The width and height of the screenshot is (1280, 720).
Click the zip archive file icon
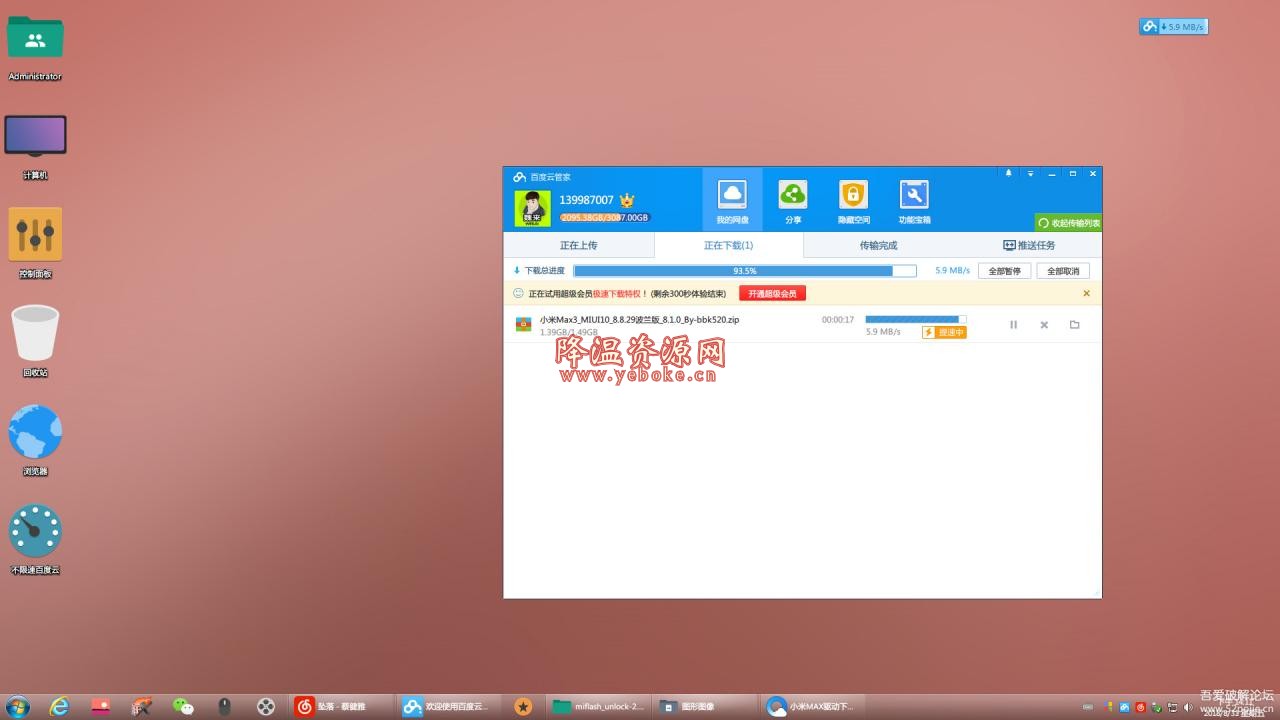523,324
